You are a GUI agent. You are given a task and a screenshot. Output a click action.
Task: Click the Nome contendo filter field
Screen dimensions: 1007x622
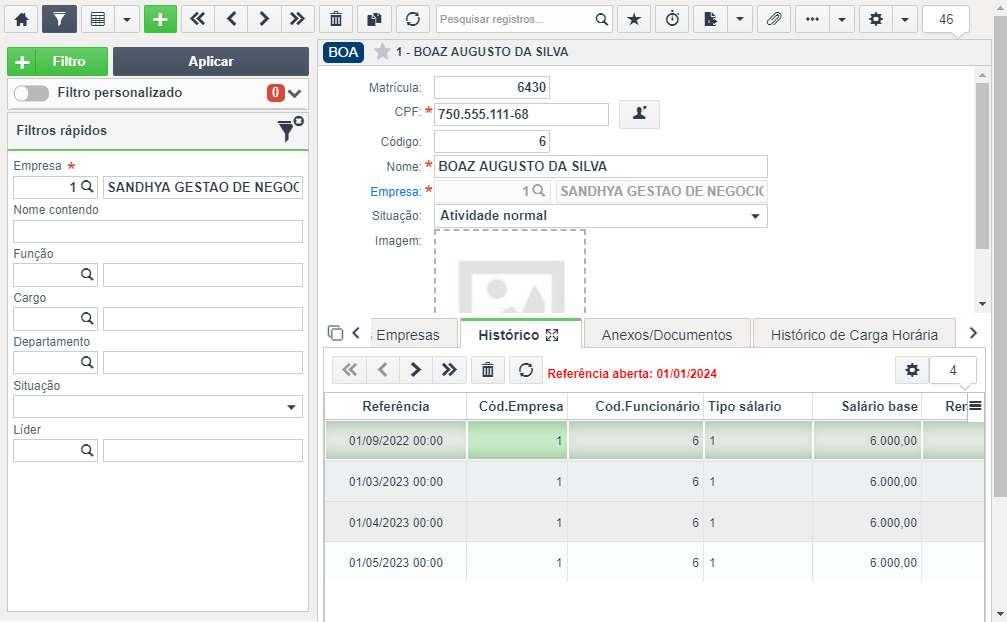coord(158,231)
